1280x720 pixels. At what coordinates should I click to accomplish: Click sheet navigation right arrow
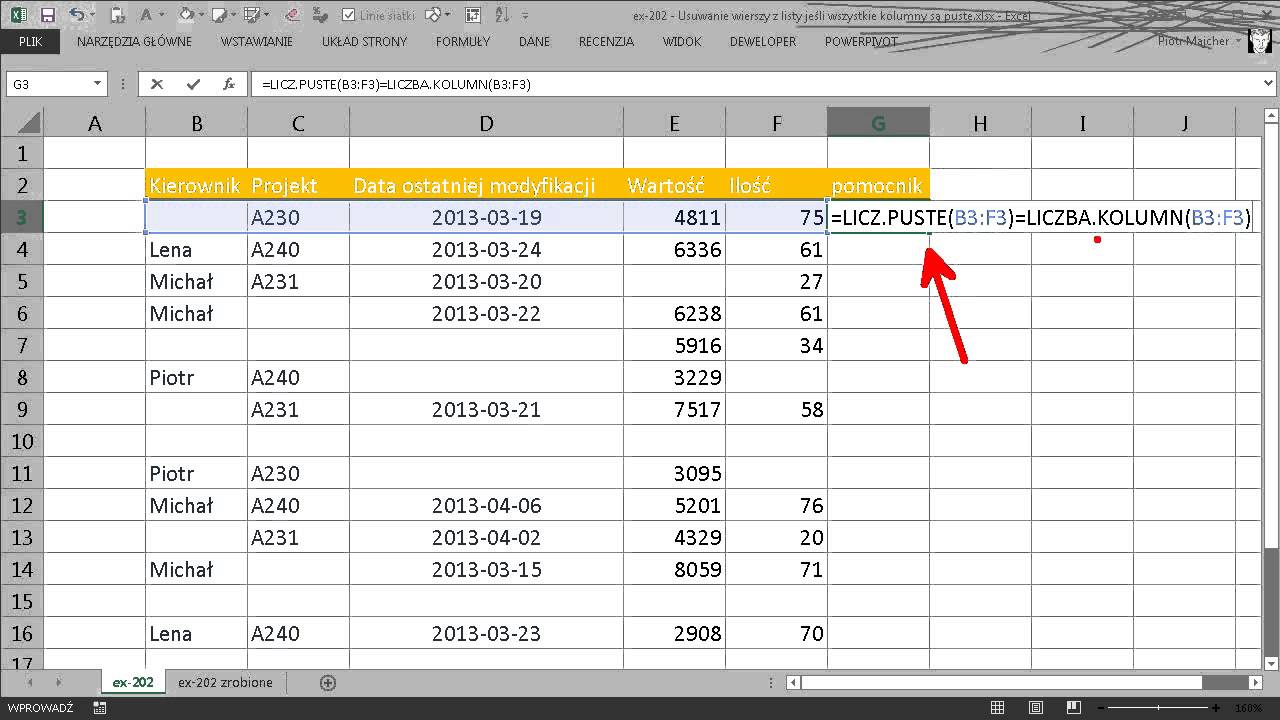[x=59, y=683]
